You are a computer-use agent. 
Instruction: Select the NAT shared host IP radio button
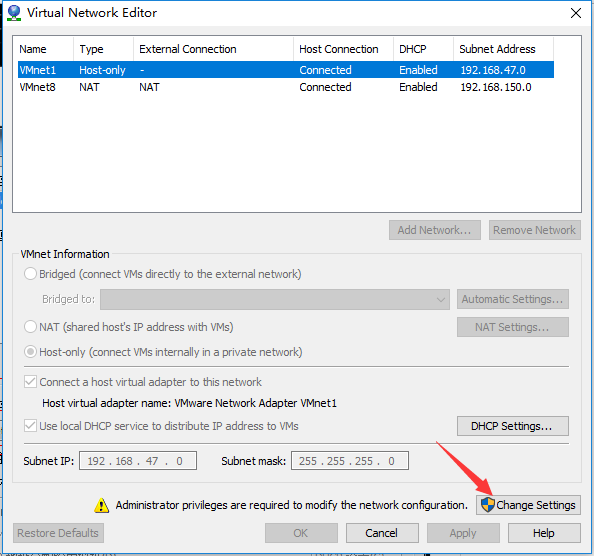pyautogui.click(x=30, y=326)
